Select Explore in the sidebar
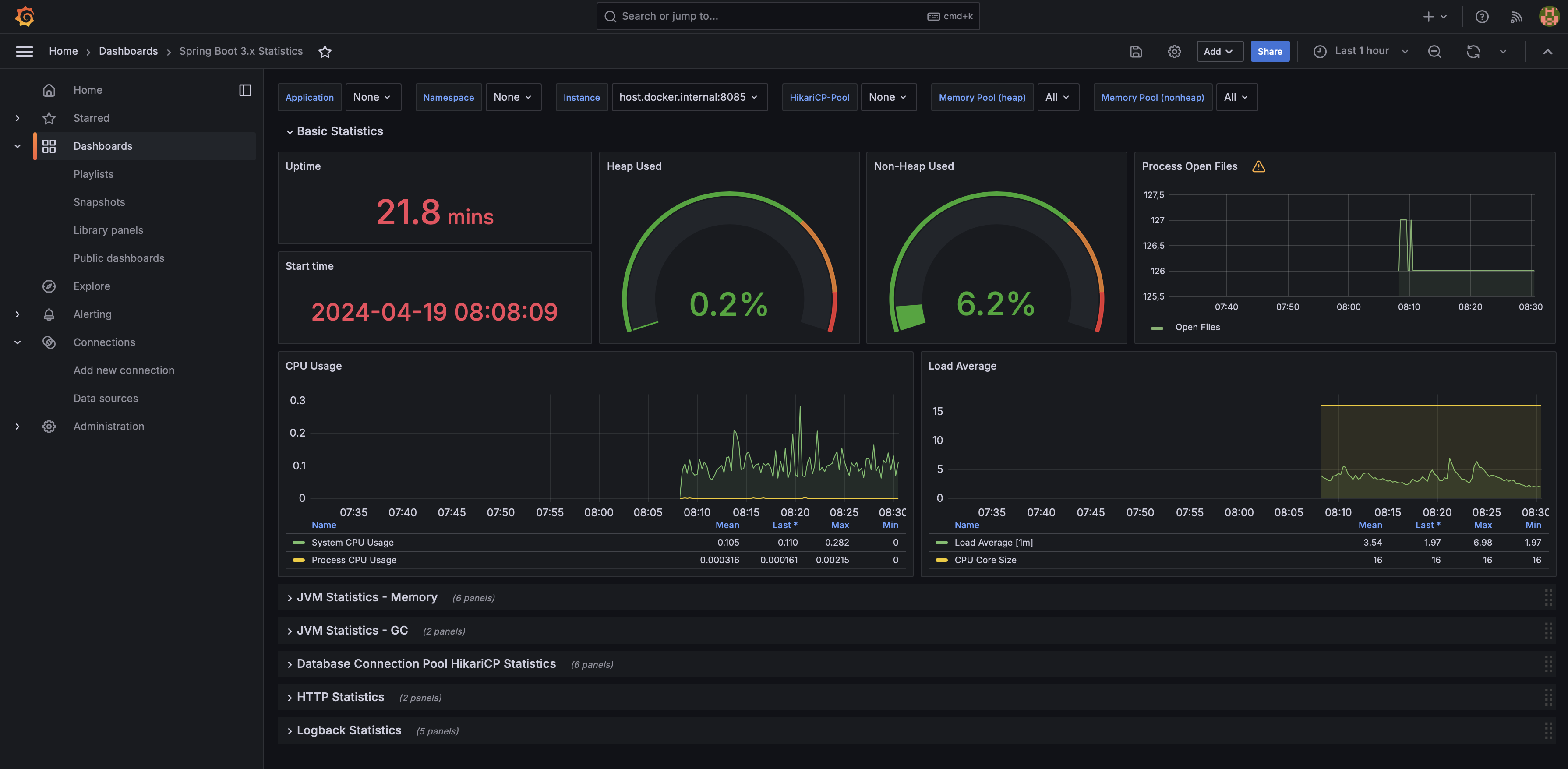Image resolution: width=1568 pixels, height=769 pixels. pos(92,286)
